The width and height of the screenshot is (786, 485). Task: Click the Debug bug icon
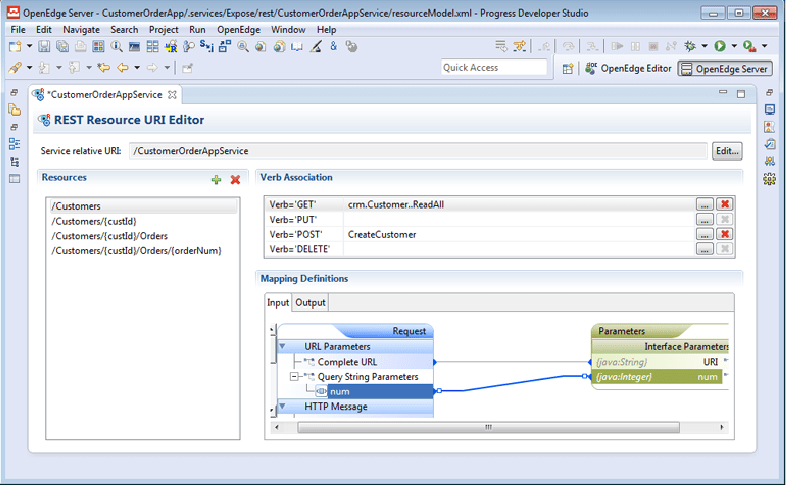(690, 46)
